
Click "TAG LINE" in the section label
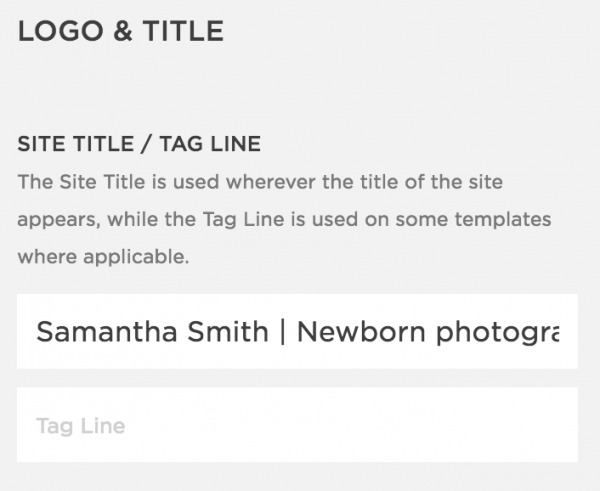point(213,145)
